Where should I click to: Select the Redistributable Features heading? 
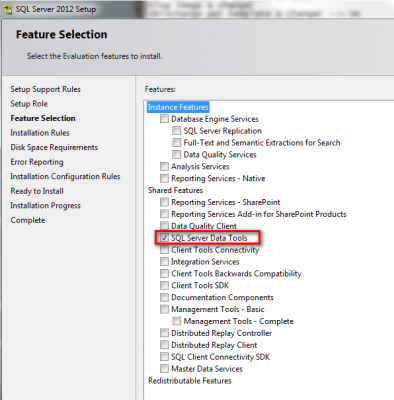click(190, 381)
